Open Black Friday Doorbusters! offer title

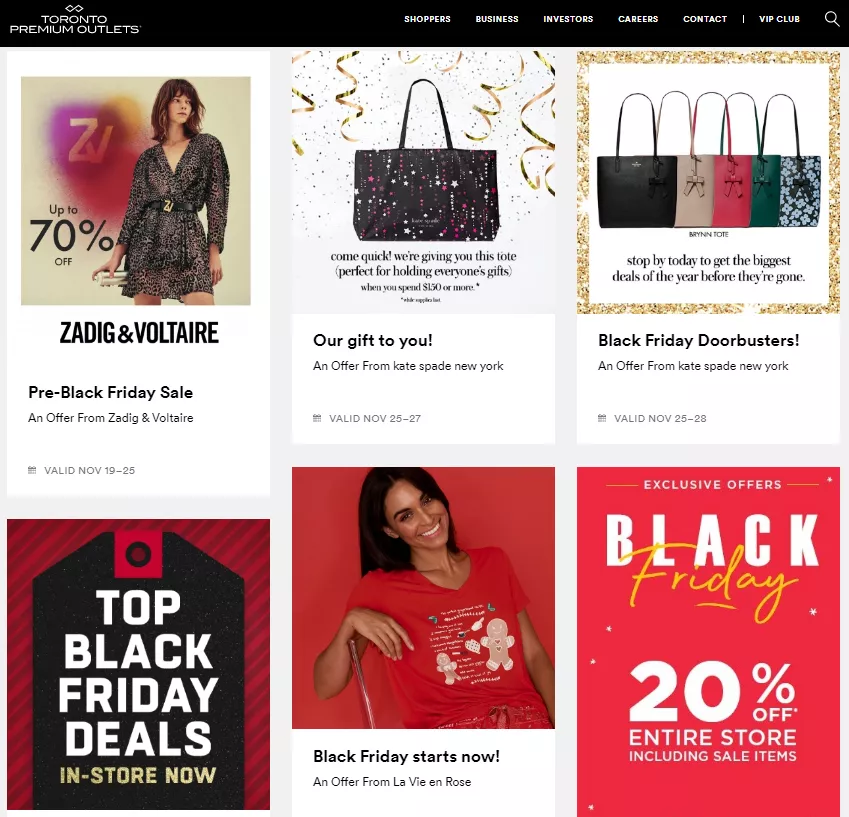point(698,340)
